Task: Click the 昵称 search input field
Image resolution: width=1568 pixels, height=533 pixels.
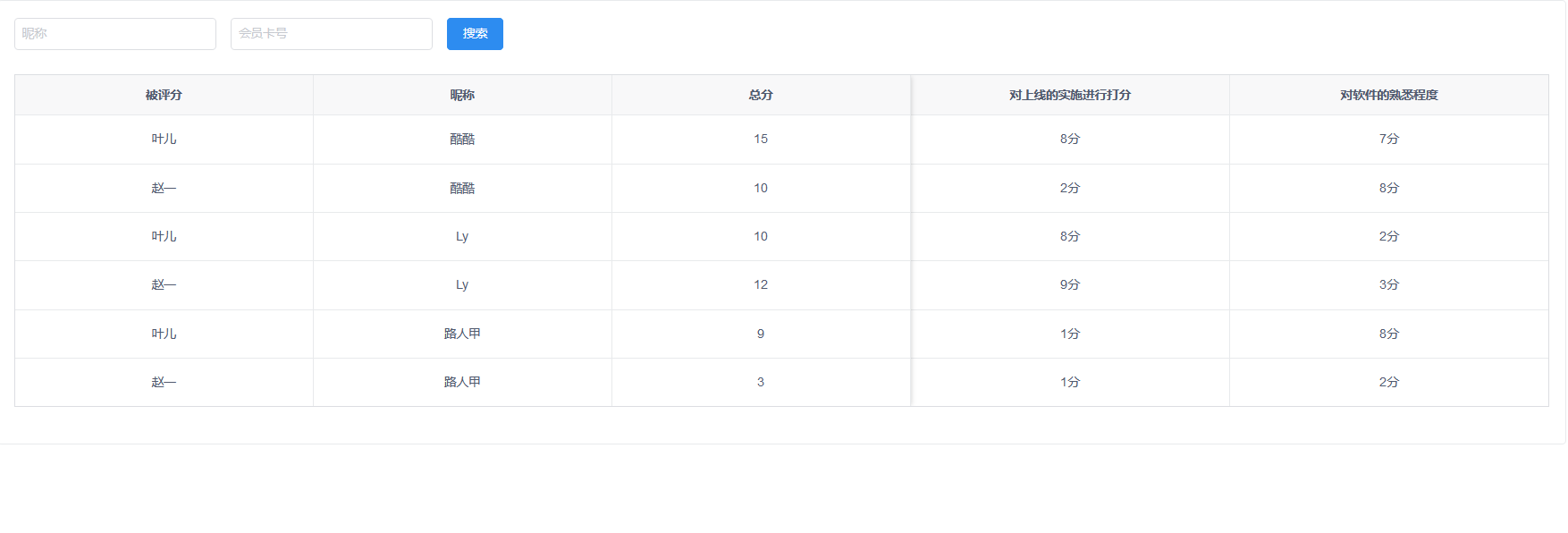Action: (x=115, y=34)
